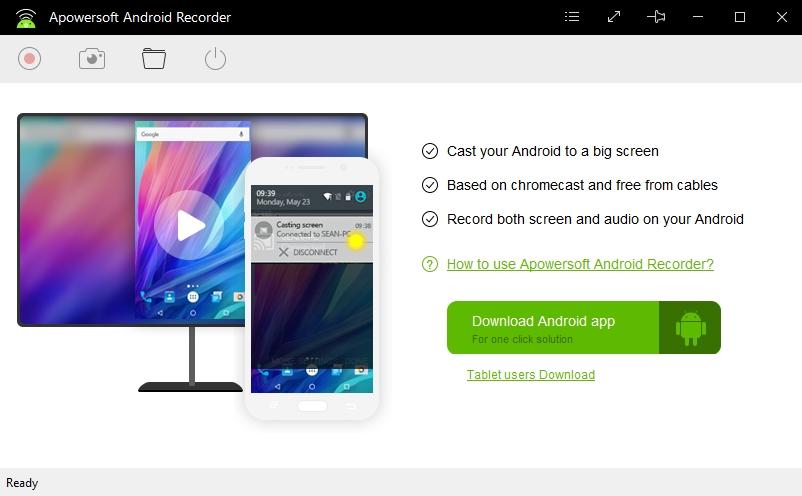Start recording with the red record button
This screenshot has width=802, height=496.
pyautogui.click(x=29, y=59)
